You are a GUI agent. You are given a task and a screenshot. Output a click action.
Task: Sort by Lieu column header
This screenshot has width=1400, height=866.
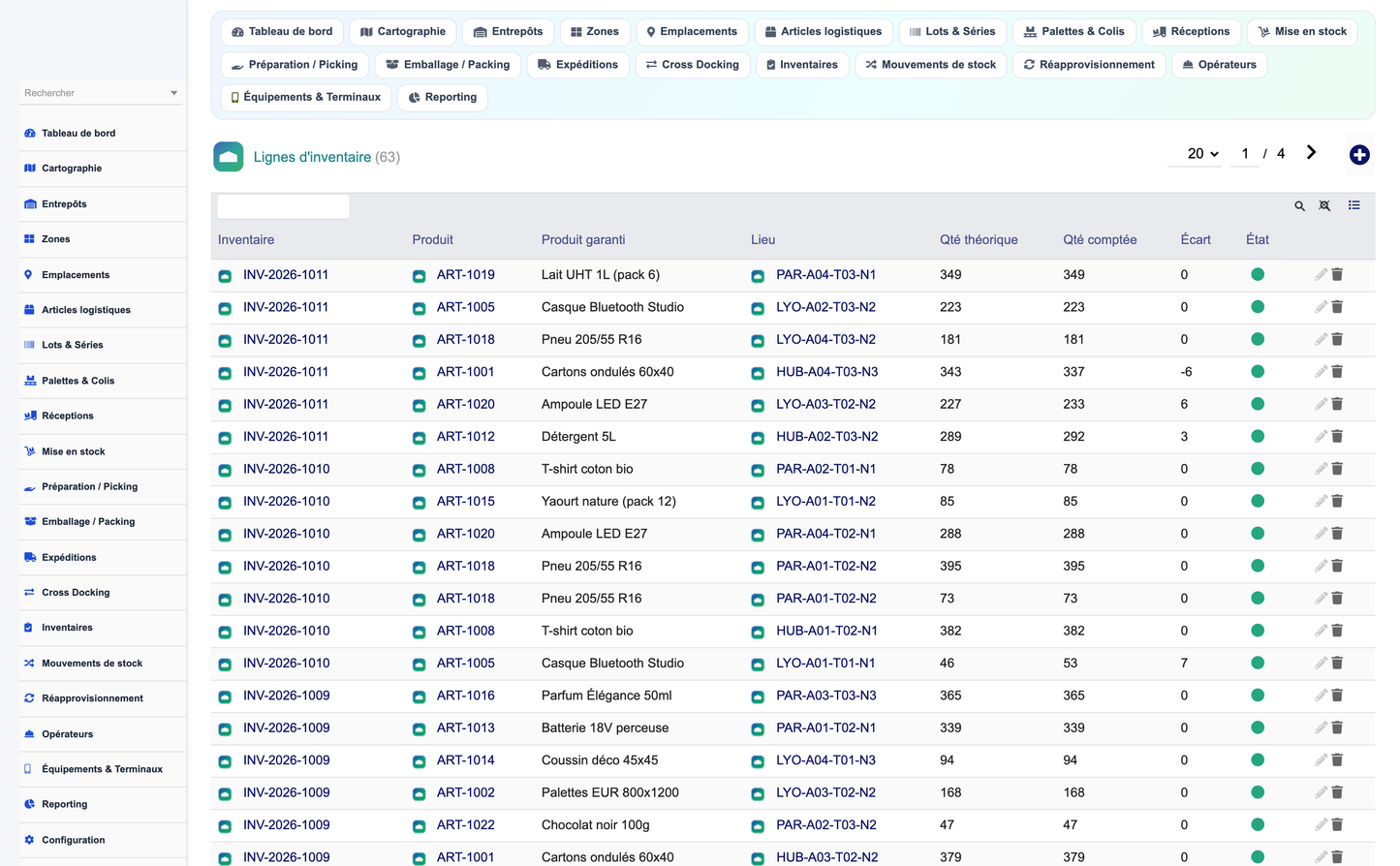point(763,240)
